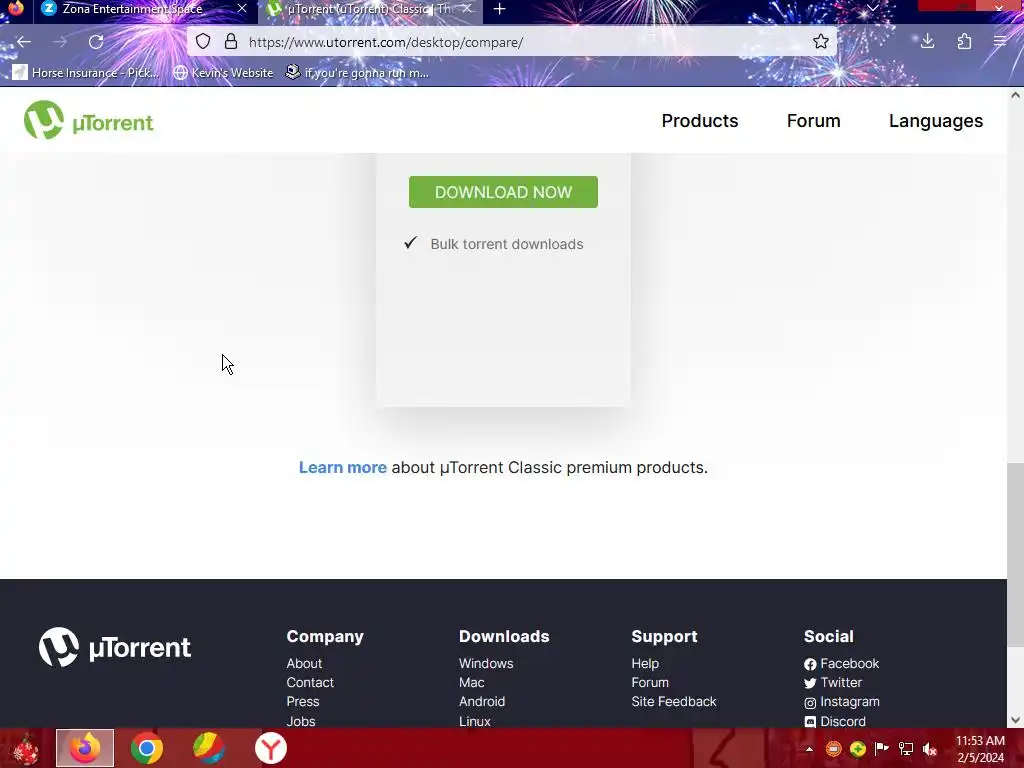Open the Contact footer link

pos(310,682)
